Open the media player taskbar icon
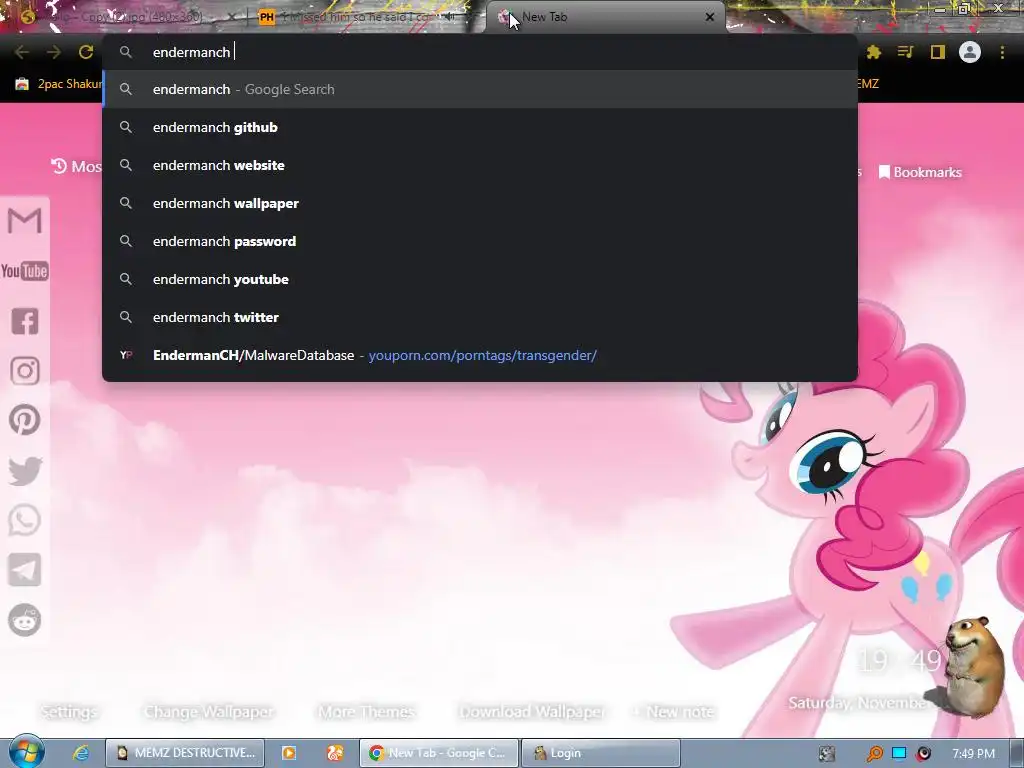 (289, 753)
